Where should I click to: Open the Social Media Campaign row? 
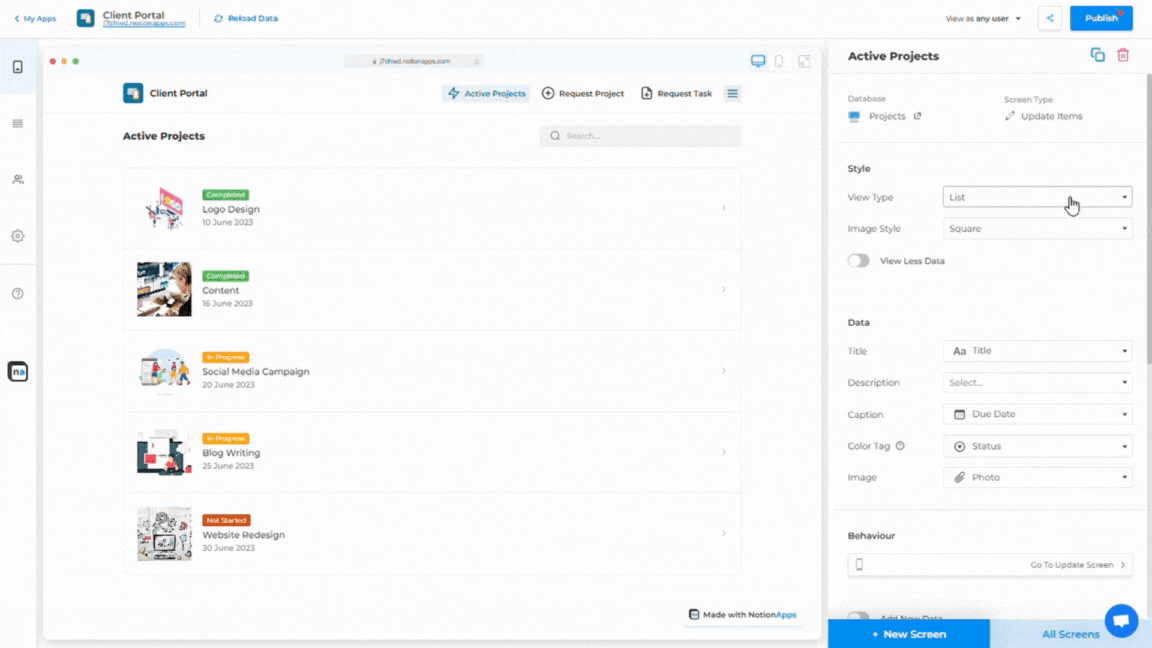point(432,371)
